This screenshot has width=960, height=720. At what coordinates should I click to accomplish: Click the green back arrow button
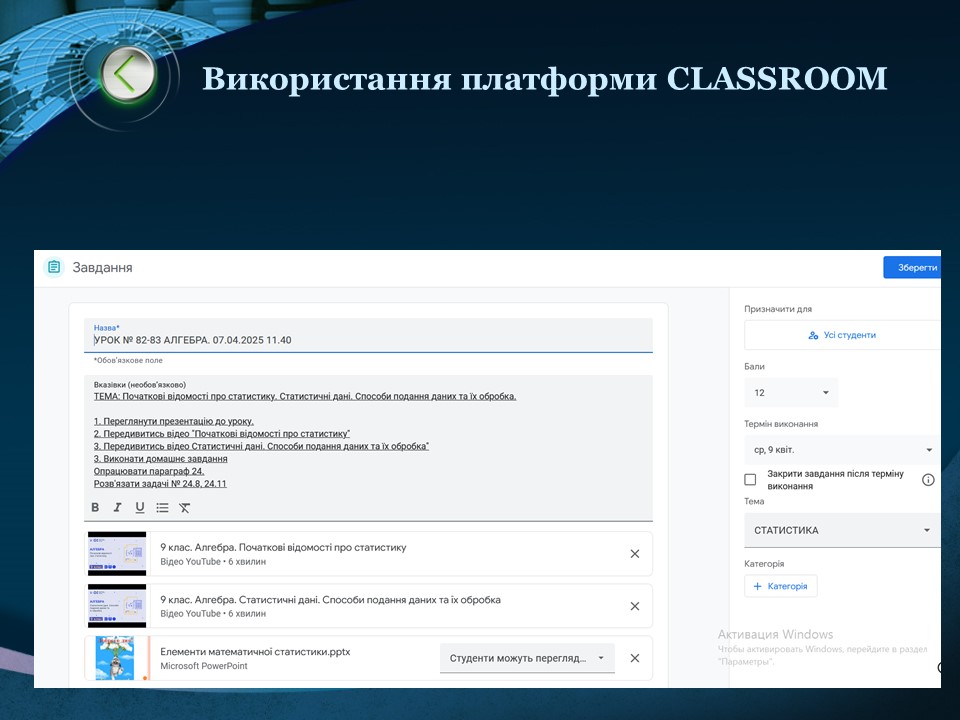(126, 73)
